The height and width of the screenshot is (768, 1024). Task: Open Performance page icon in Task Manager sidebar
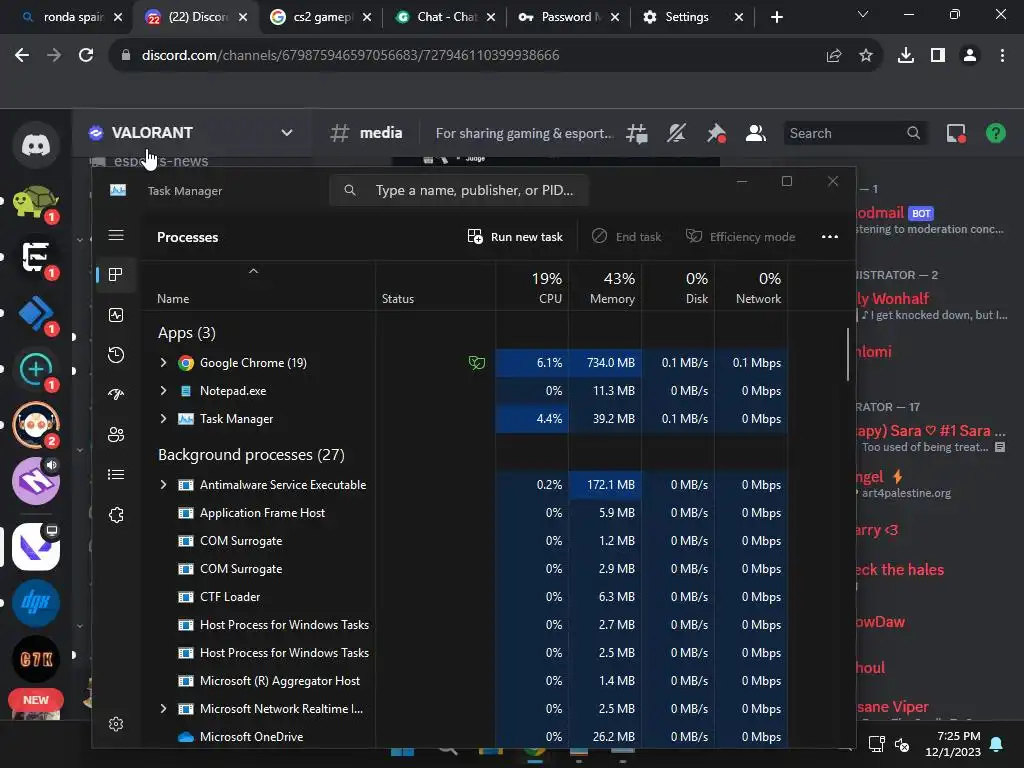tap(116, 315)
